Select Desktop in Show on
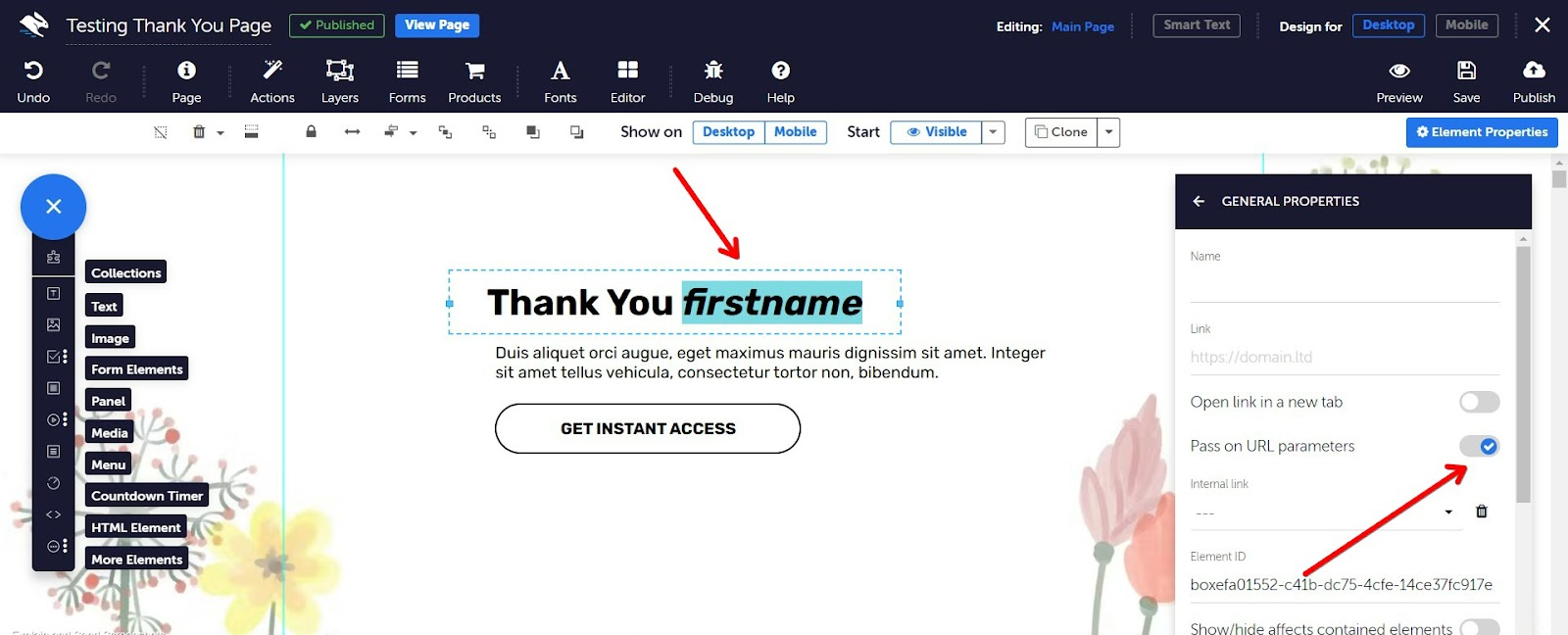This screenshot has width=1568, height=635. (x=728, y=132)
